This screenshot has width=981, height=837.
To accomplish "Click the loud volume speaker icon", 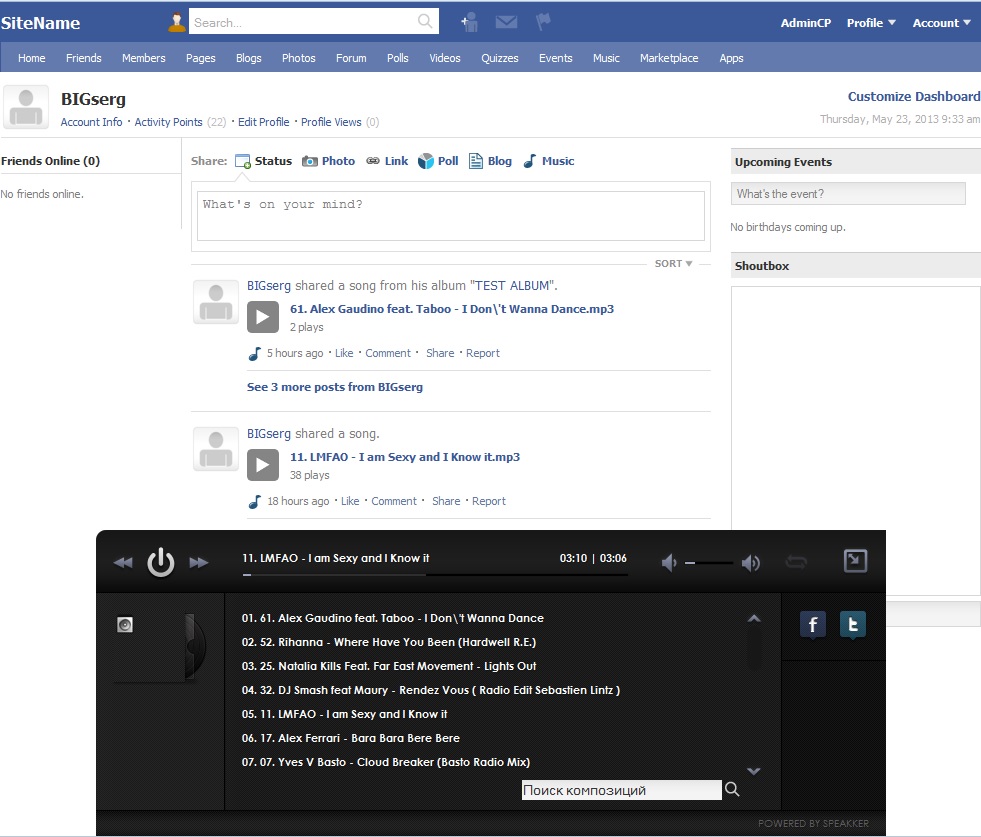I will point(751,563).
